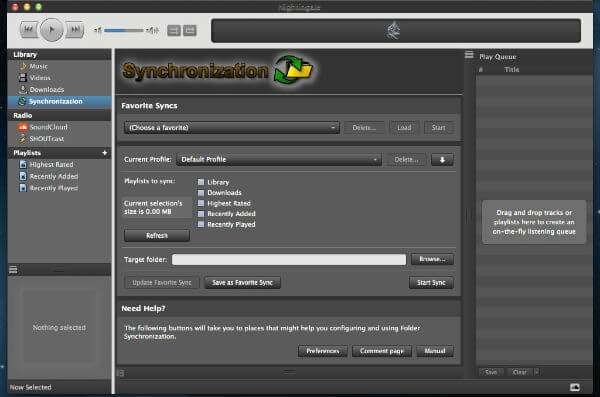Click the bottom pane toggle icon
This screenshot has width=600, height=397.
pyautogui.click(x=120, y=373)
